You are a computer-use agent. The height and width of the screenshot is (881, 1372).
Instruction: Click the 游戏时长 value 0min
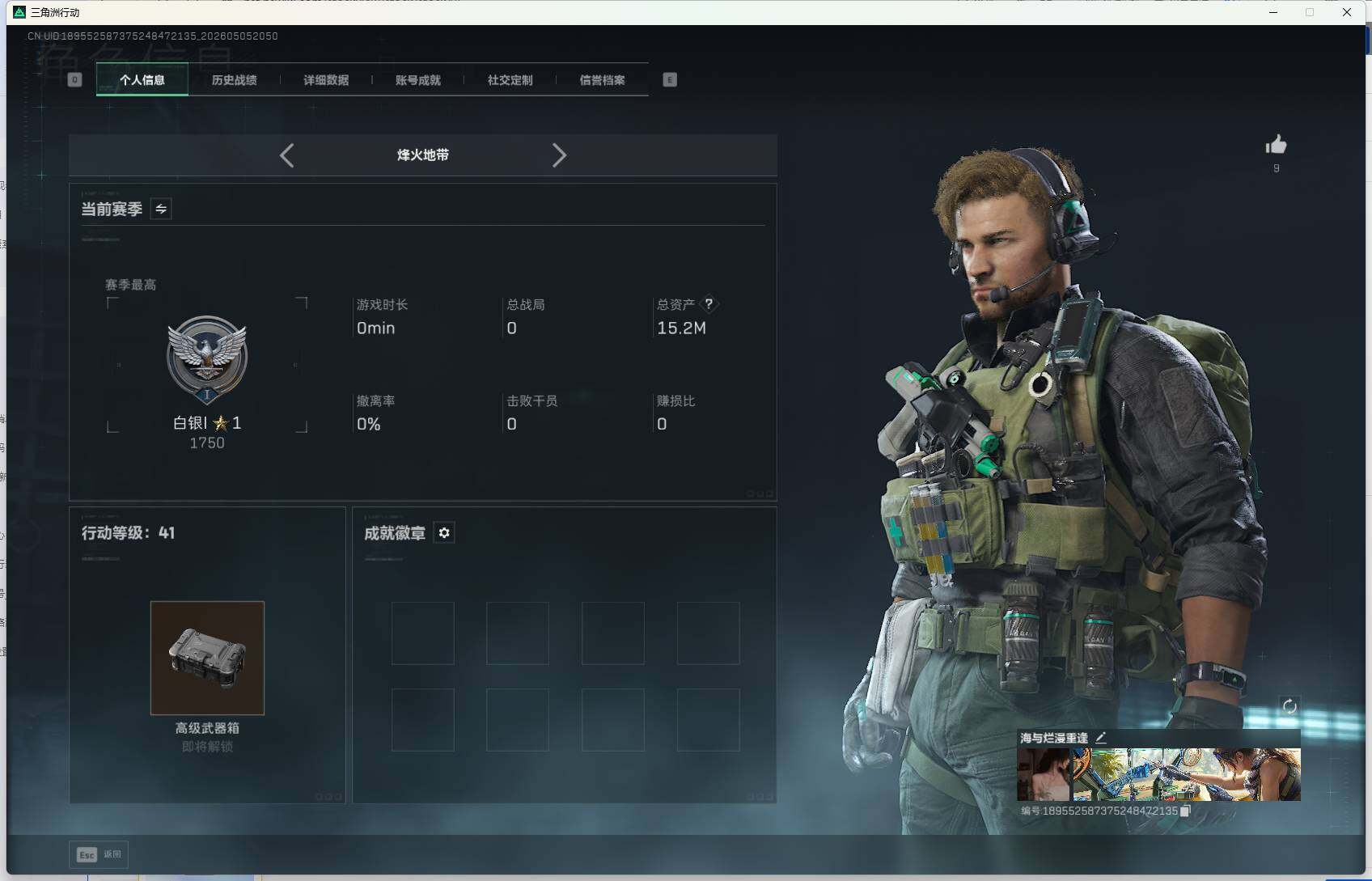pos(376,328)
